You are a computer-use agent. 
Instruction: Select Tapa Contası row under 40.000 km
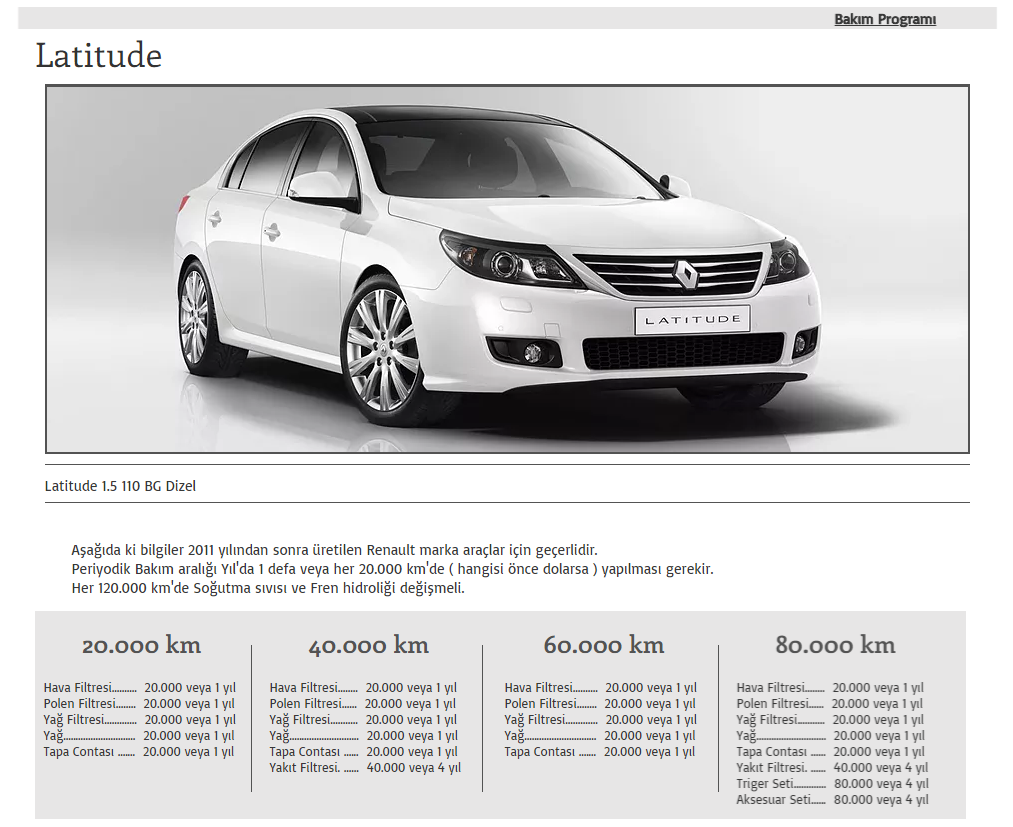[363, 751]
